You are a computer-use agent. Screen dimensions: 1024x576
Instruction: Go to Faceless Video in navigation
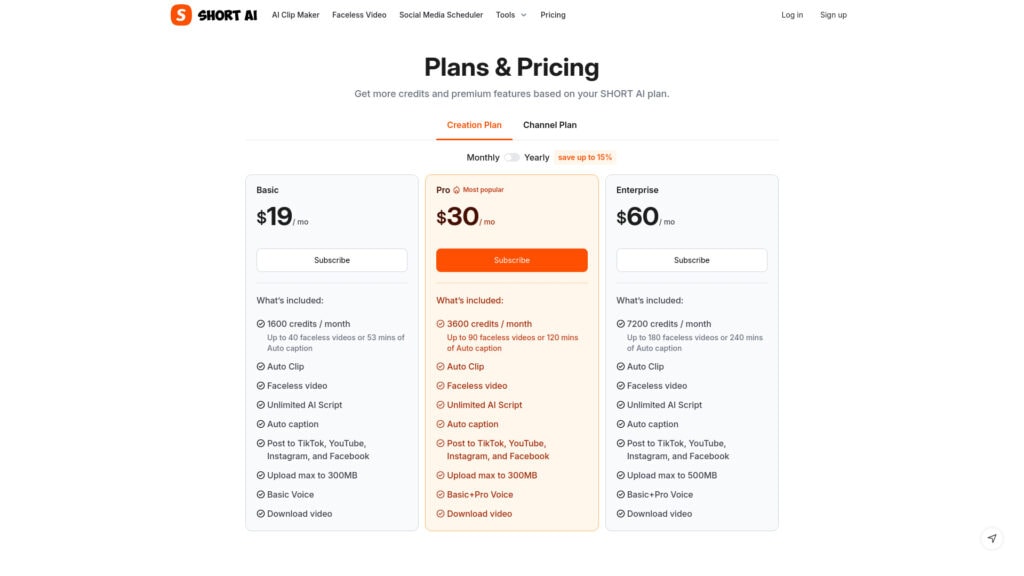pyautogui.click(x=359, y=15)
